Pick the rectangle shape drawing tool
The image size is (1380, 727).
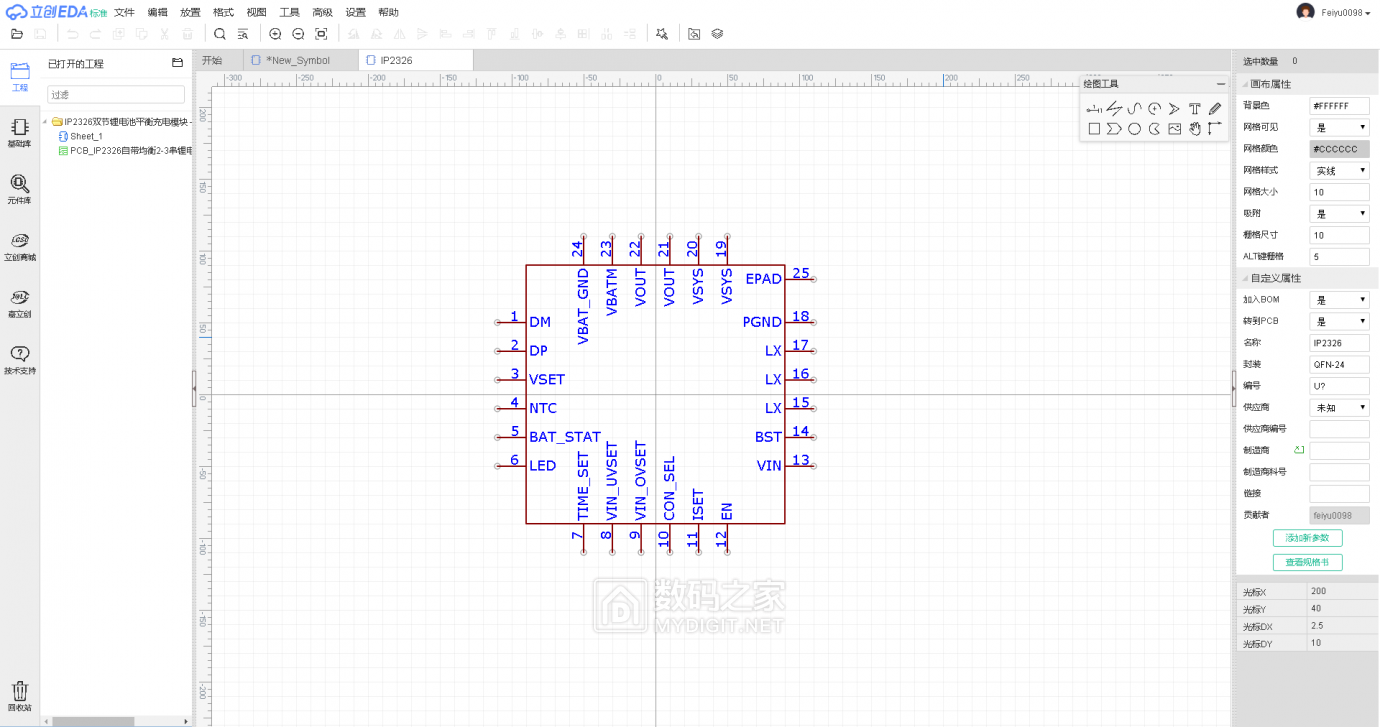(x=1094, y=129)
